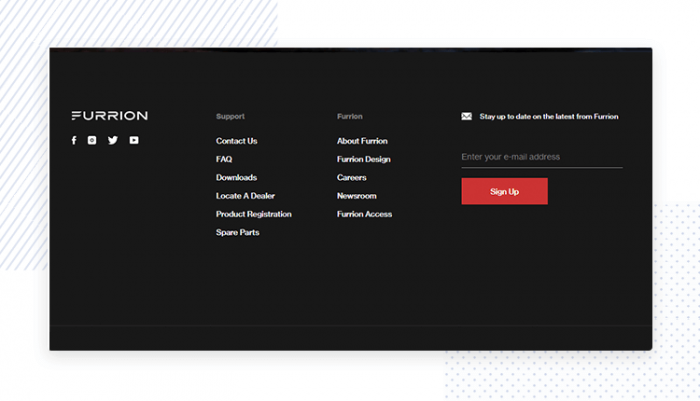Open About Furrion page
700x401 pixels.
click(362, 141)
